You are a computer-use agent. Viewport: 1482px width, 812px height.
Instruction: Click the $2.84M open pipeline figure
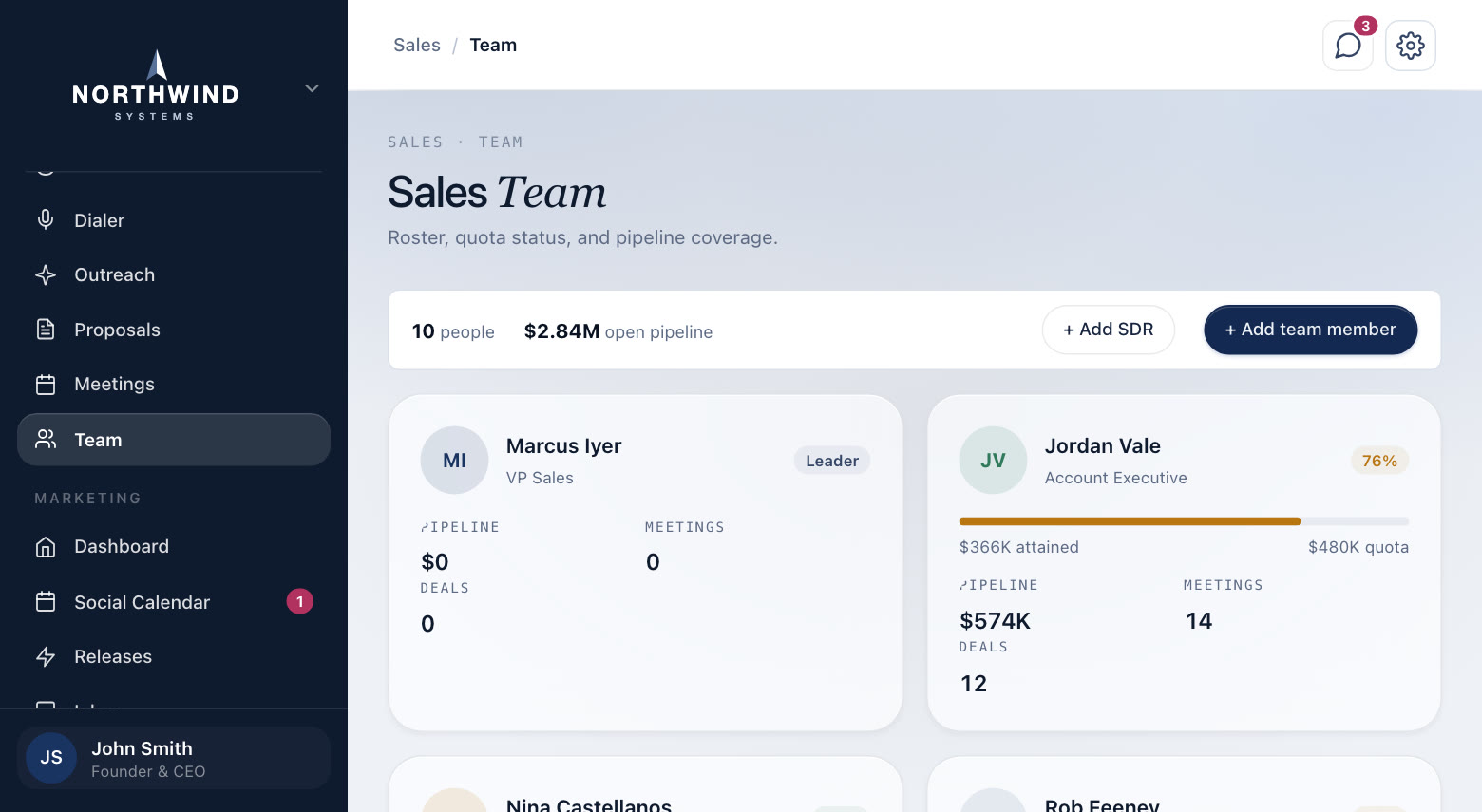pyautogui.click(x=618, y=331)
